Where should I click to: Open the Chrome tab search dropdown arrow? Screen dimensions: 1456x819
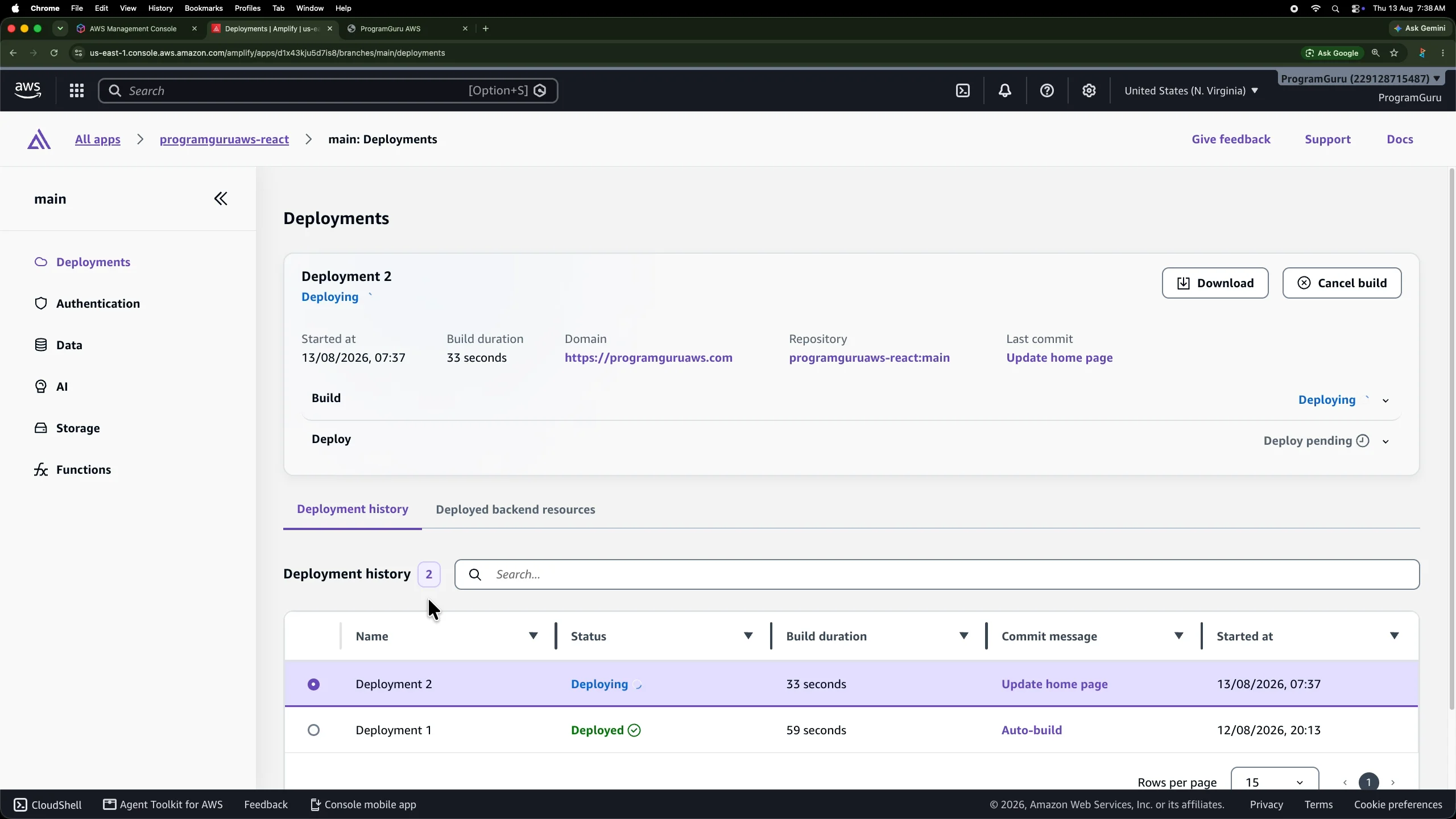[x=60, y=28]
